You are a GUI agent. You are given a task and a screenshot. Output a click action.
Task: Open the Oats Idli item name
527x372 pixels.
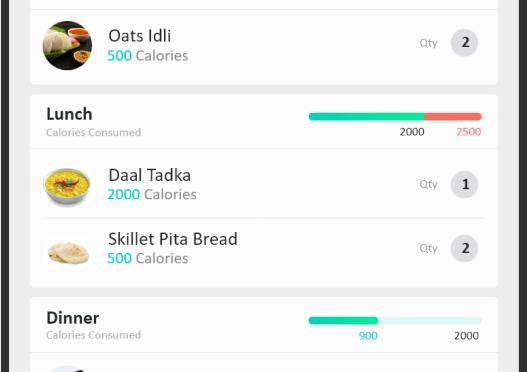click(140, 36)
